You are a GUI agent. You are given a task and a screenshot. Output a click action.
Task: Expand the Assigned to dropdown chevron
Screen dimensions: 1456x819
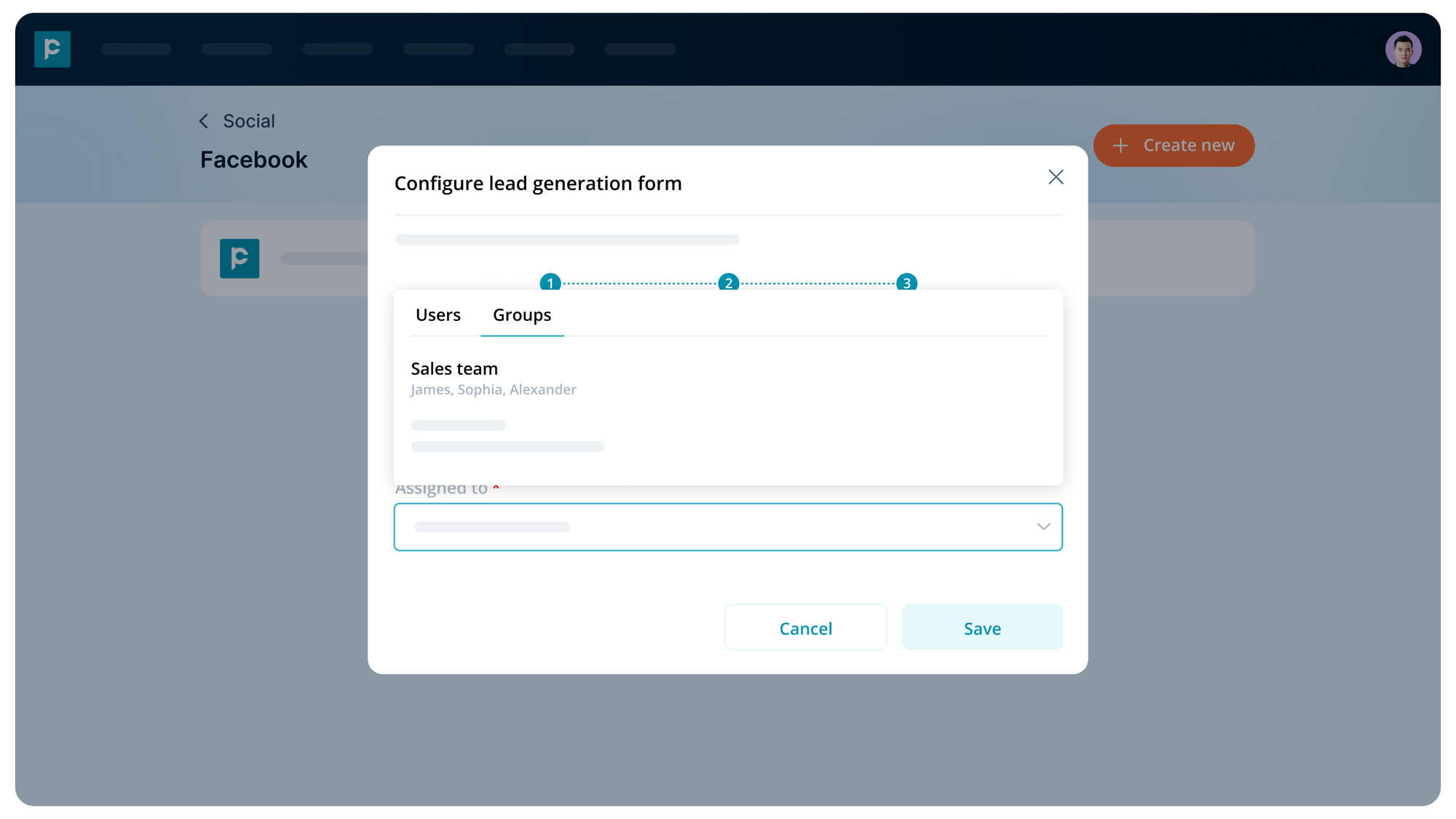pyautogui.click(x=1043, y=526)
